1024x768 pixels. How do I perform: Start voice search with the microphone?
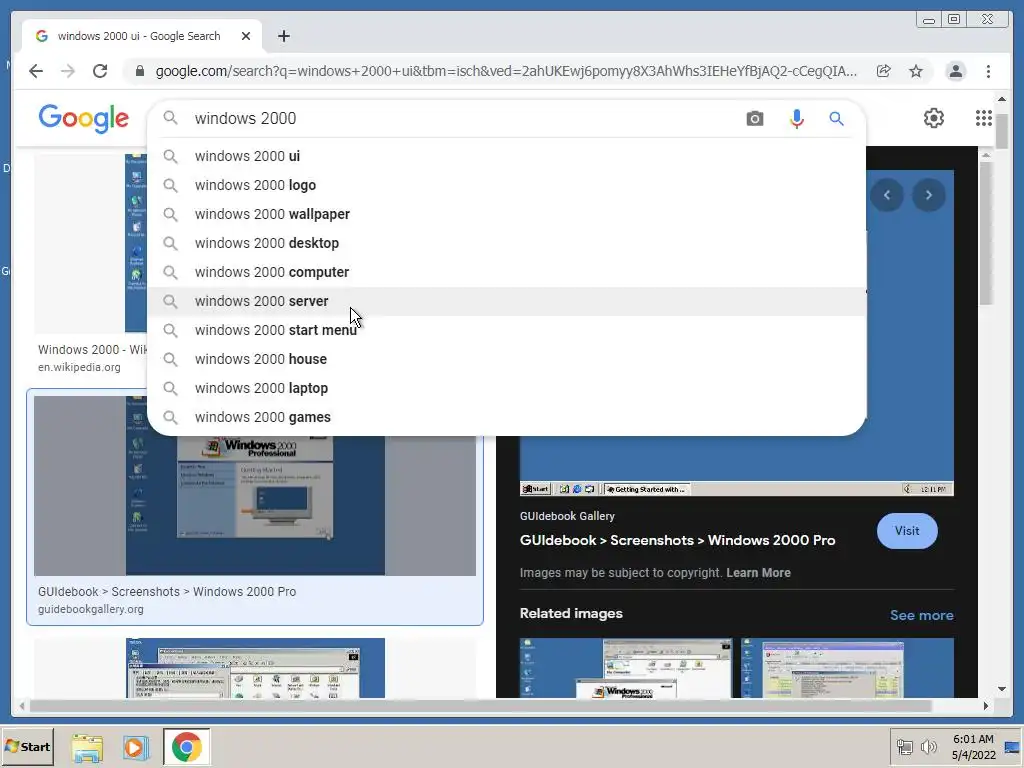(796, 118)
